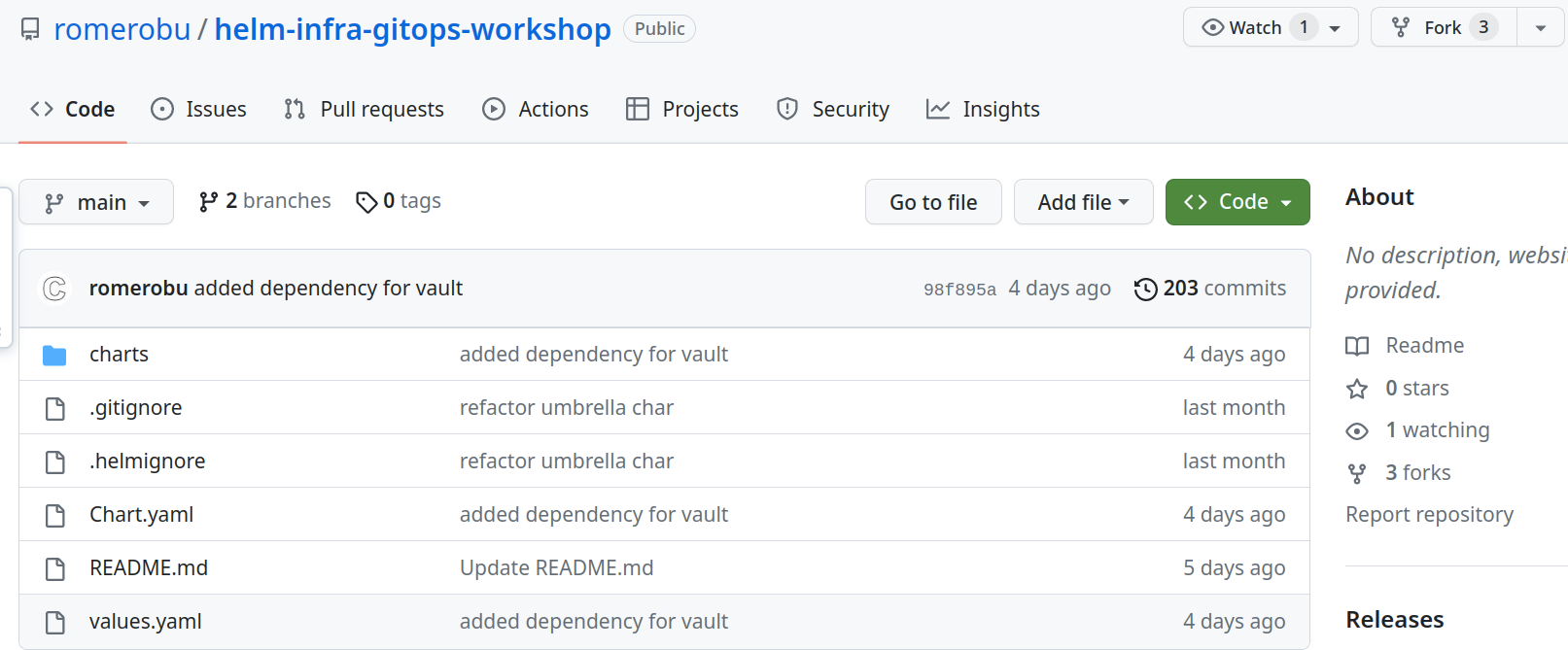
Task: Switch to the Code tab
Action: [x=73, y=109]
